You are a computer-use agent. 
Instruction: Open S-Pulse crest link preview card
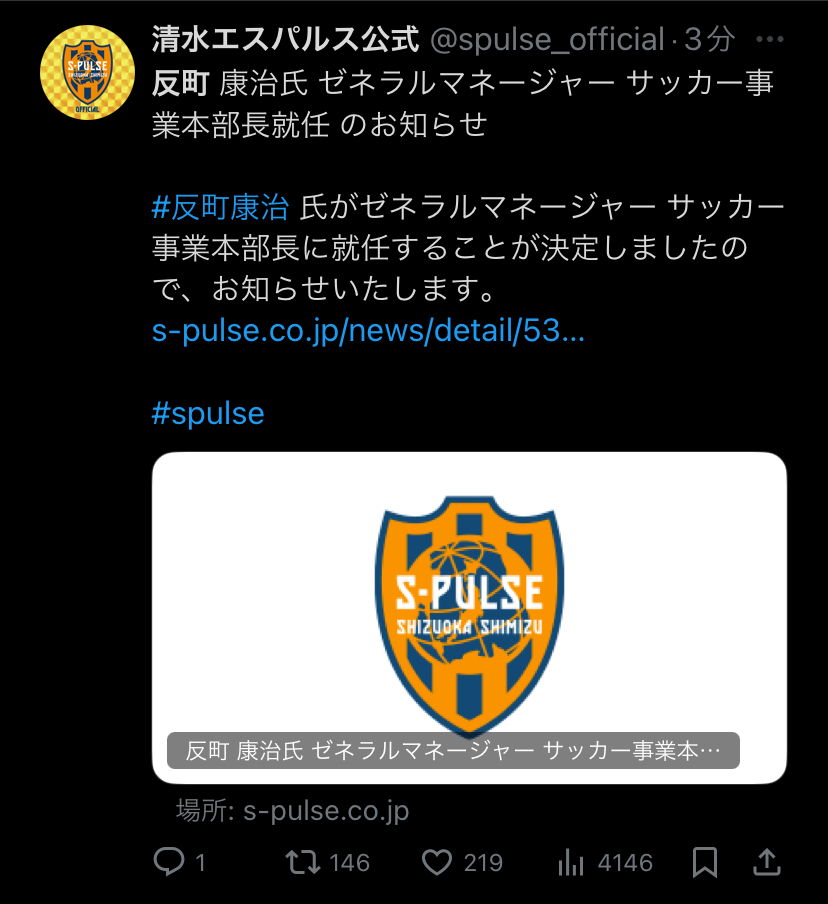(469, 617)
